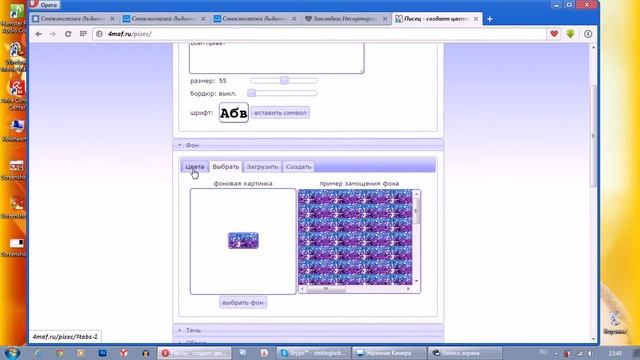Close the Закладки tab
The height and width of the screenshot is (360, 640).
click(384, 19)
